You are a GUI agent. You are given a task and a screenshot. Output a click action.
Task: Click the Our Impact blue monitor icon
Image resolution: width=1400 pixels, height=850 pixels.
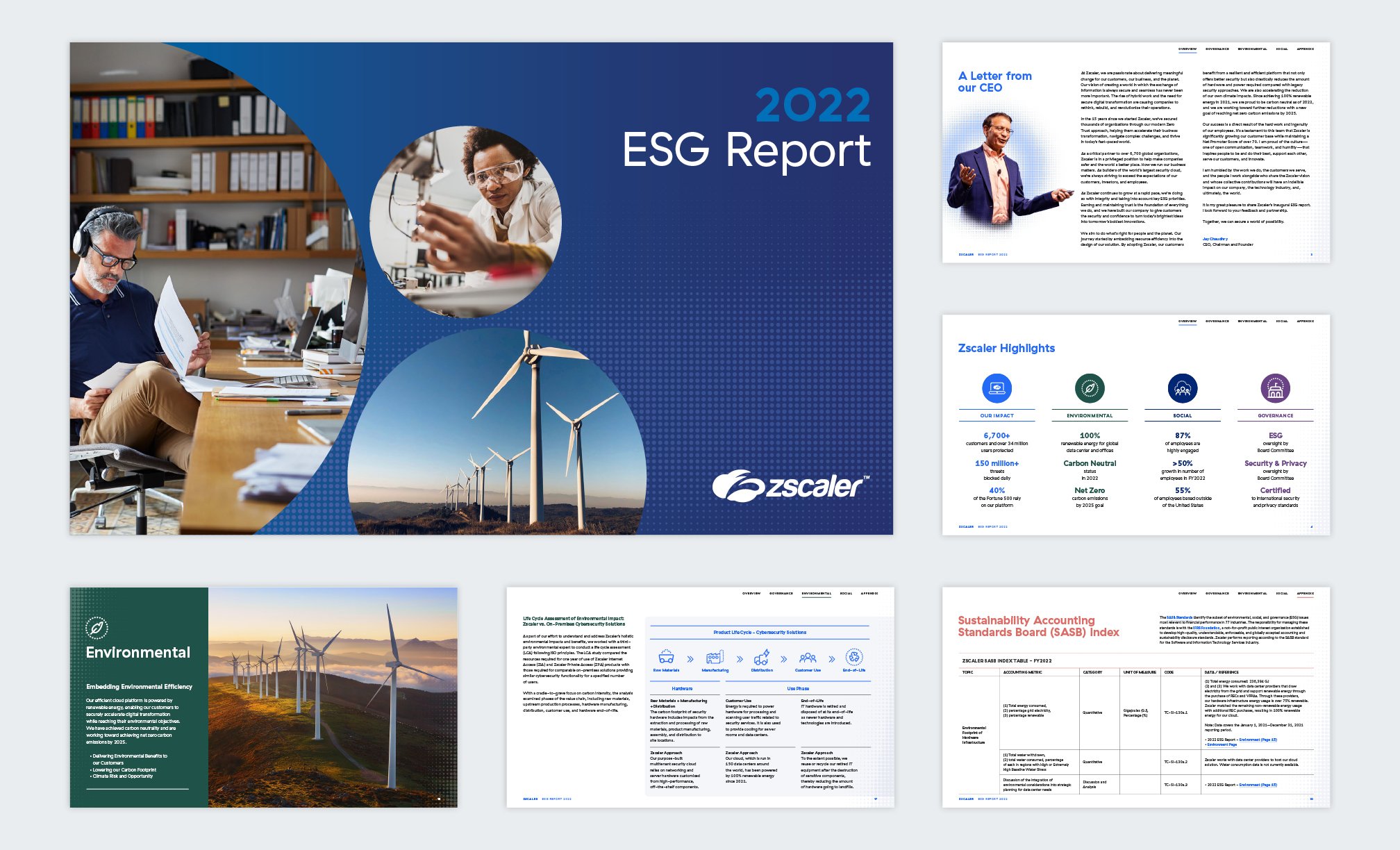[x=997, y=388]
